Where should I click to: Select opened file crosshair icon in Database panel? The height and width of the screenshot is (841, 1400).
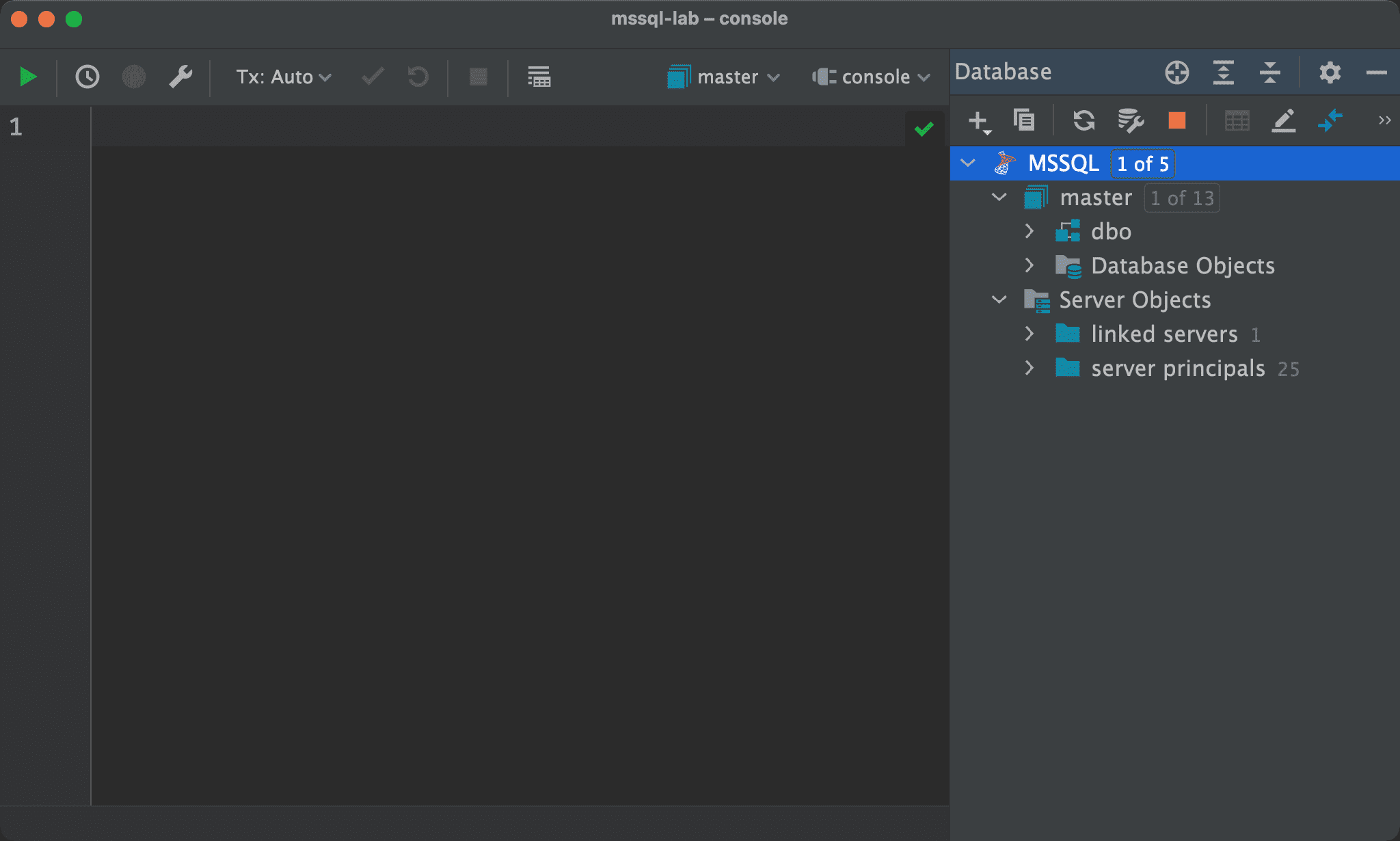[1177, 72]
